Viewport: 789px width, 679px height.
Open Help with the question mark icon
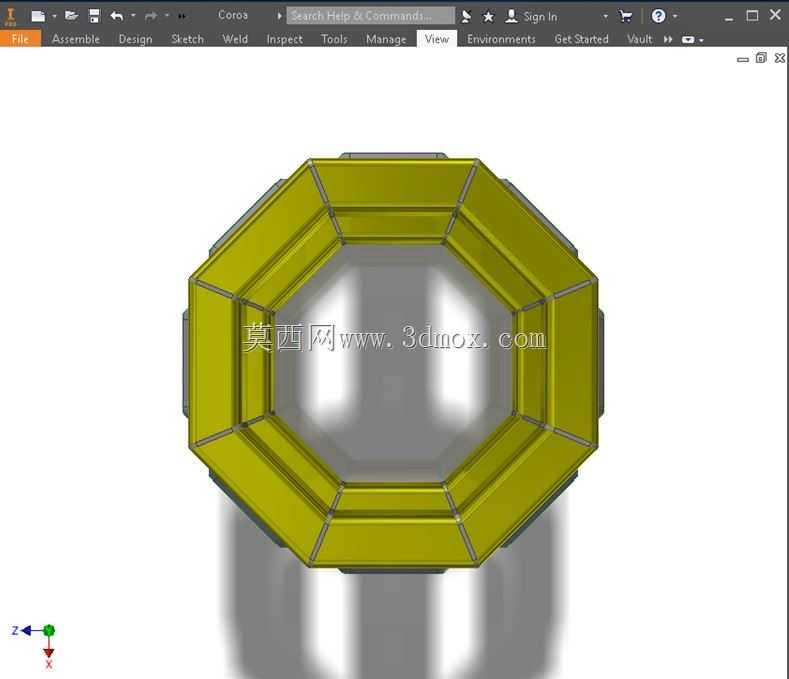pyautogui.click(x=658, y=16)
